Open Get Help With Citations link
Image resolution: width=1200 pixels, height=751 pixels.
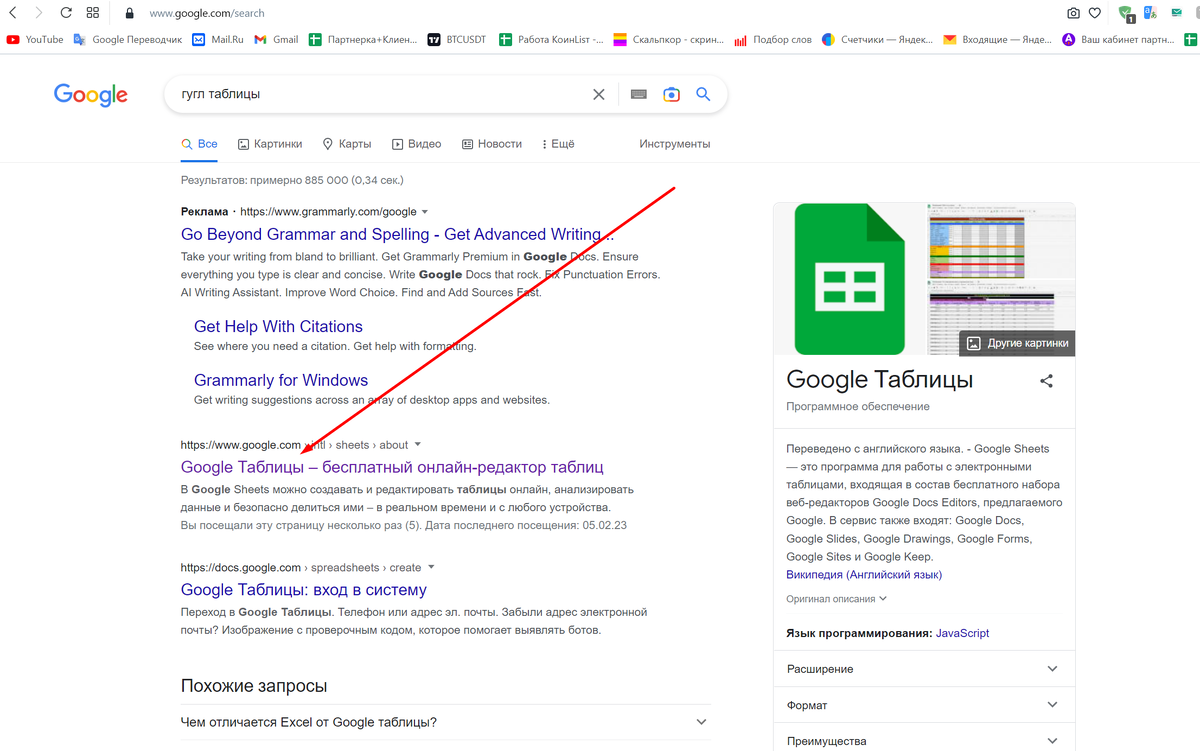click(x=278, y=326)
